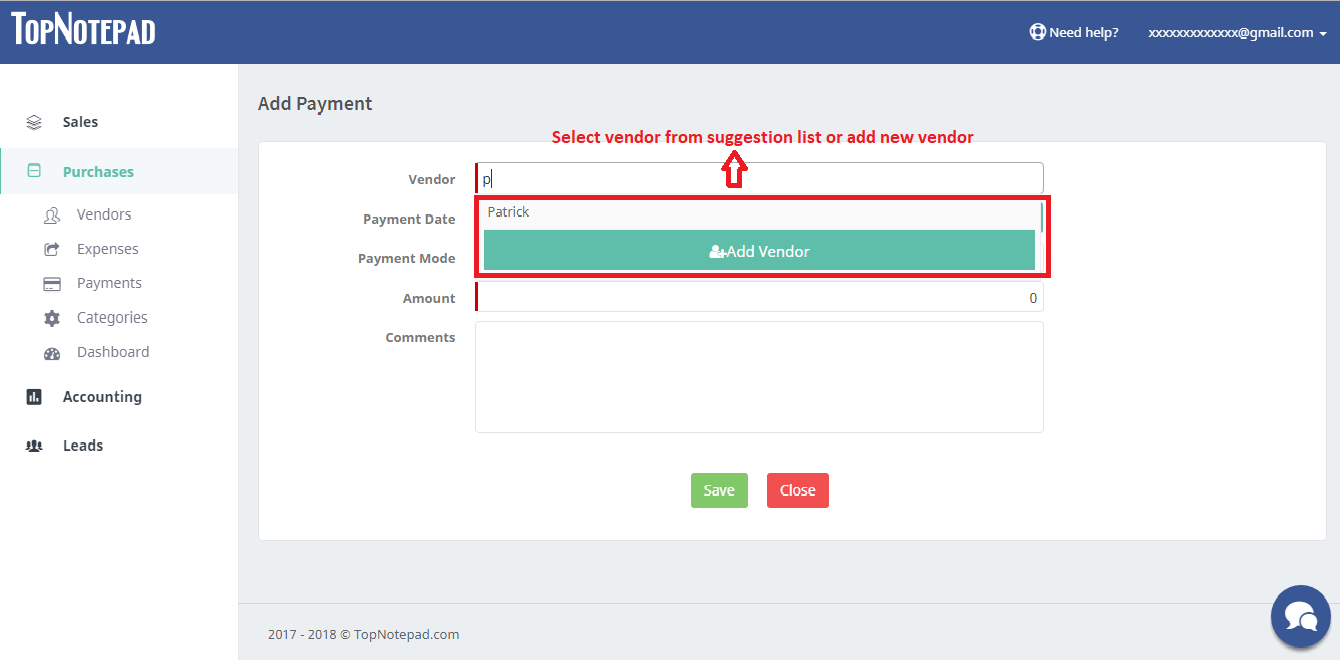
Task: Open the Dashboard menu item
Action: 113,352
